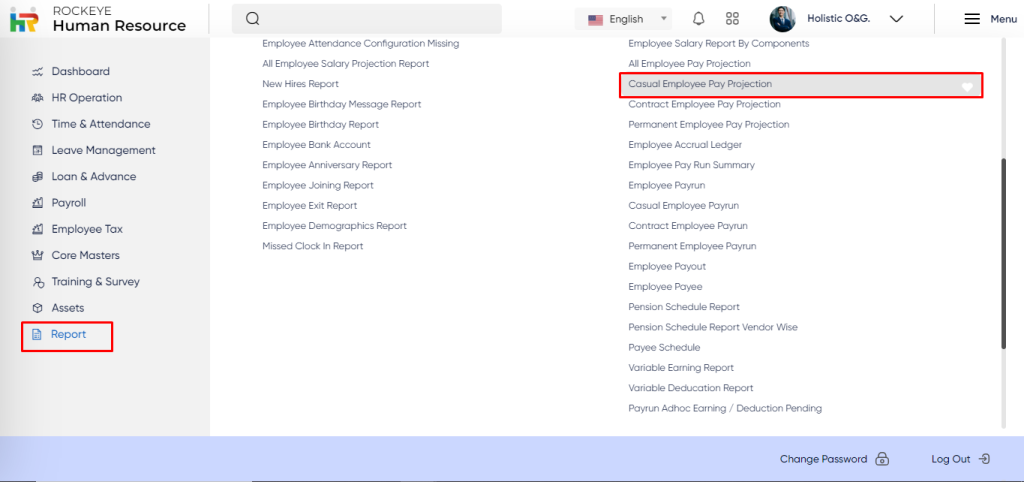The image size is (1024, 482).
Task: Click inside the top search field
Action: 367,19
